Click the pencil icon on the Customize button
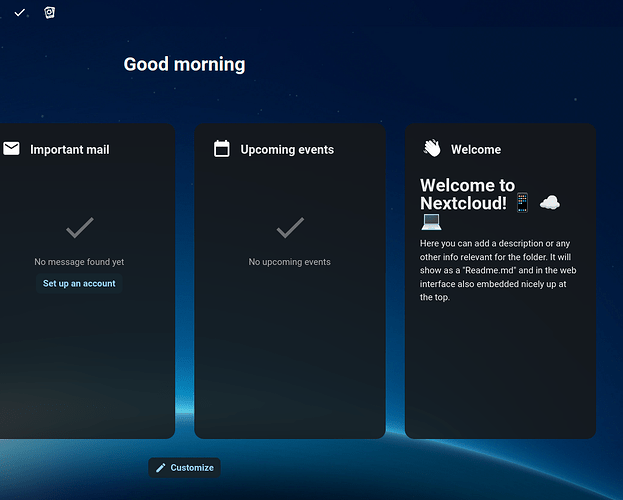The height and width of the screenshot is (500, 623). [x=161, y=468]
